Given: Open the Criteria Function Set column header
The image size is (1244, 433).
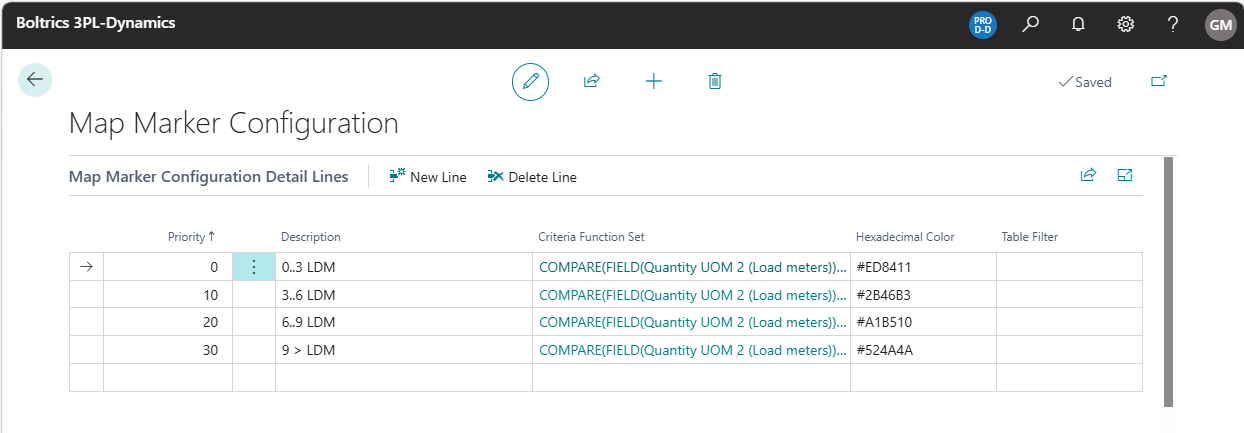Looking at the screenshot, I should 591,237.
